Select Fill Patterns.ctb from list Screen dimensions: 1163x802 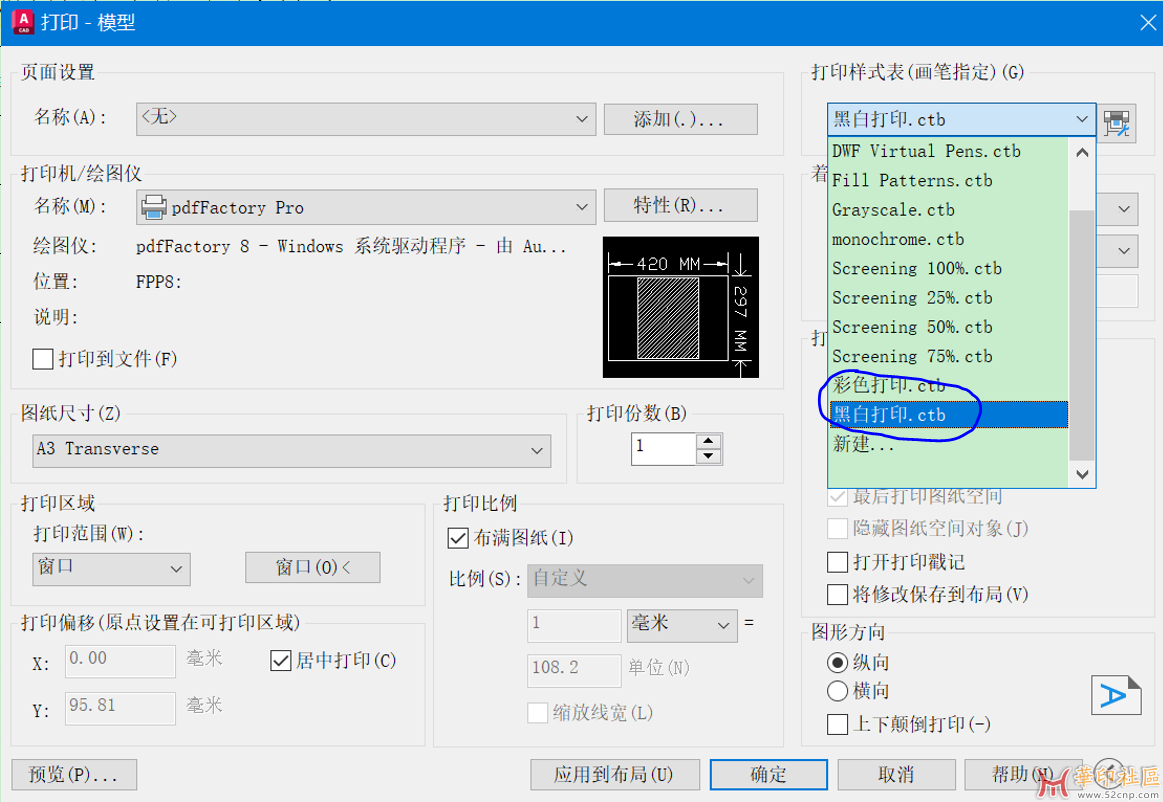pyautogui.click(x=948, y=180)
